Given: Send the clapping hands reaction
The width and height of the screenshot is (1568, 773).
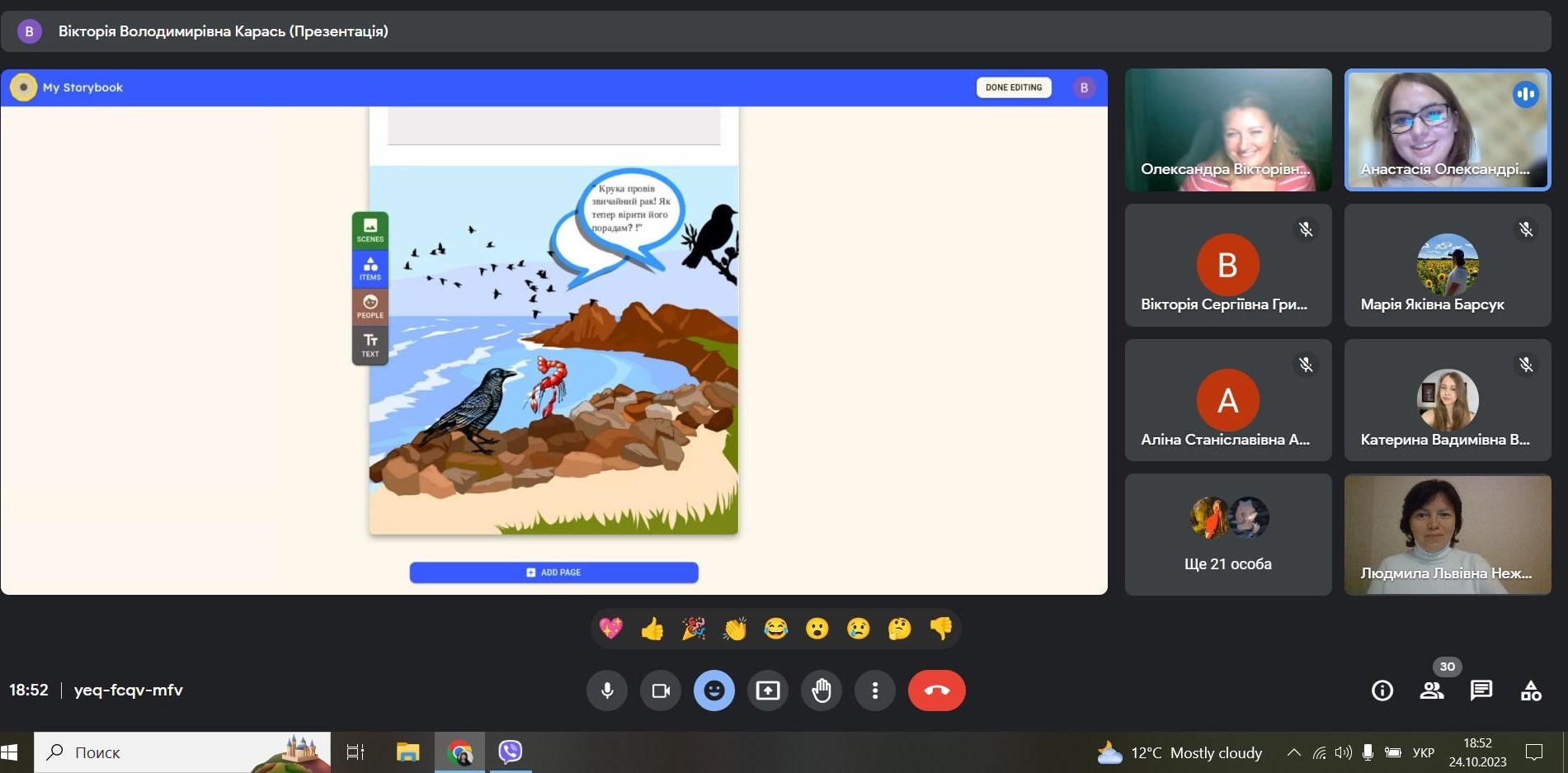Looking at the screenshot, I should 735,629.
